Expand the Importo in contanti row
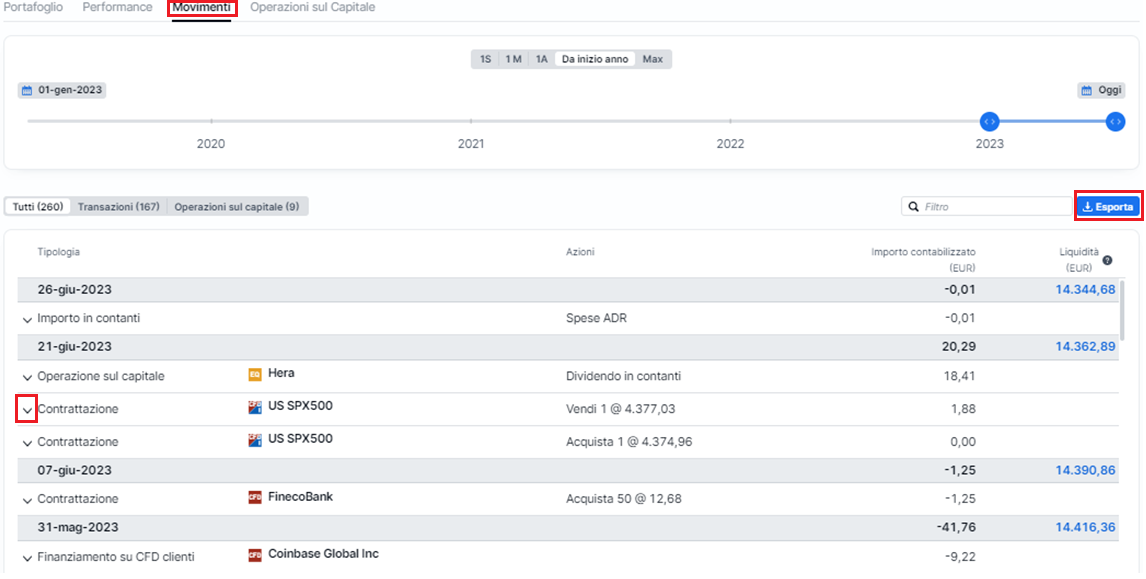Screen dimensions: 1146x579 28,319
